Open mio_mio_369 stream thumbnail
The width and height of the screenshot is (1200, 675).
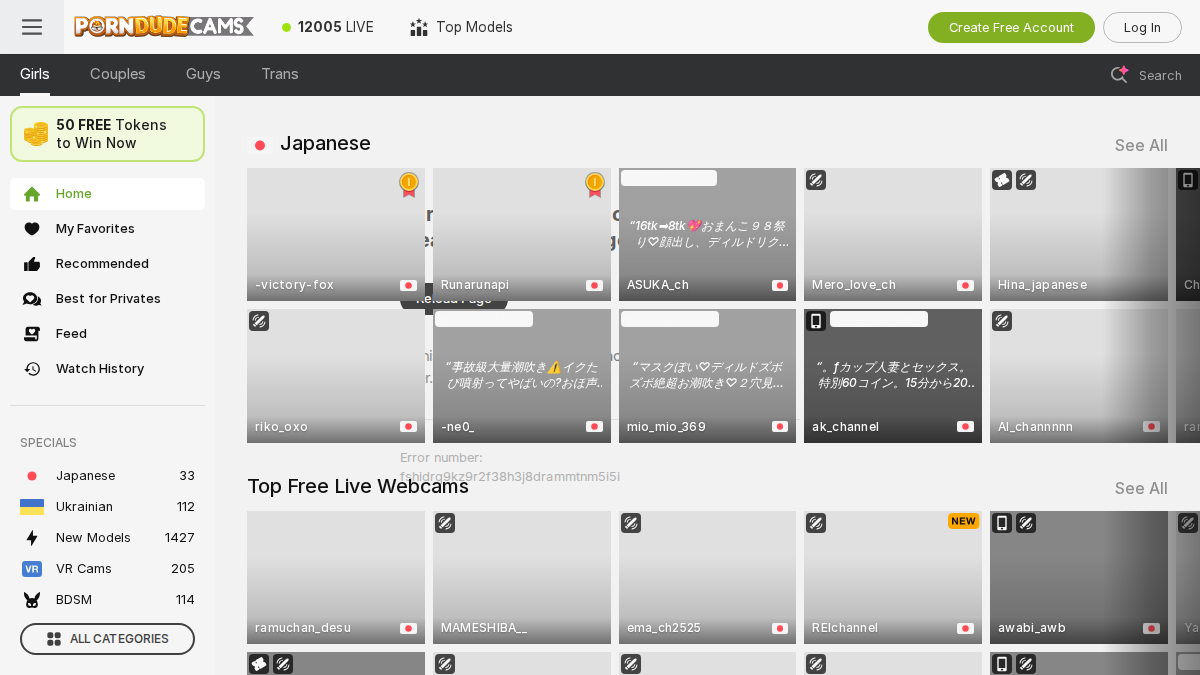pos(707,376)
